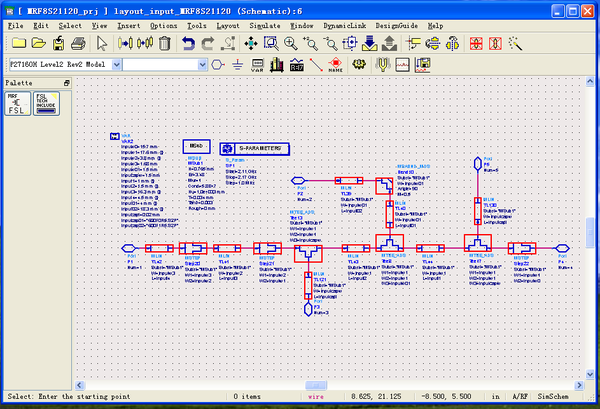
Task: Click the Push Into Hierarchy icon
Action: tap(369, 43)
